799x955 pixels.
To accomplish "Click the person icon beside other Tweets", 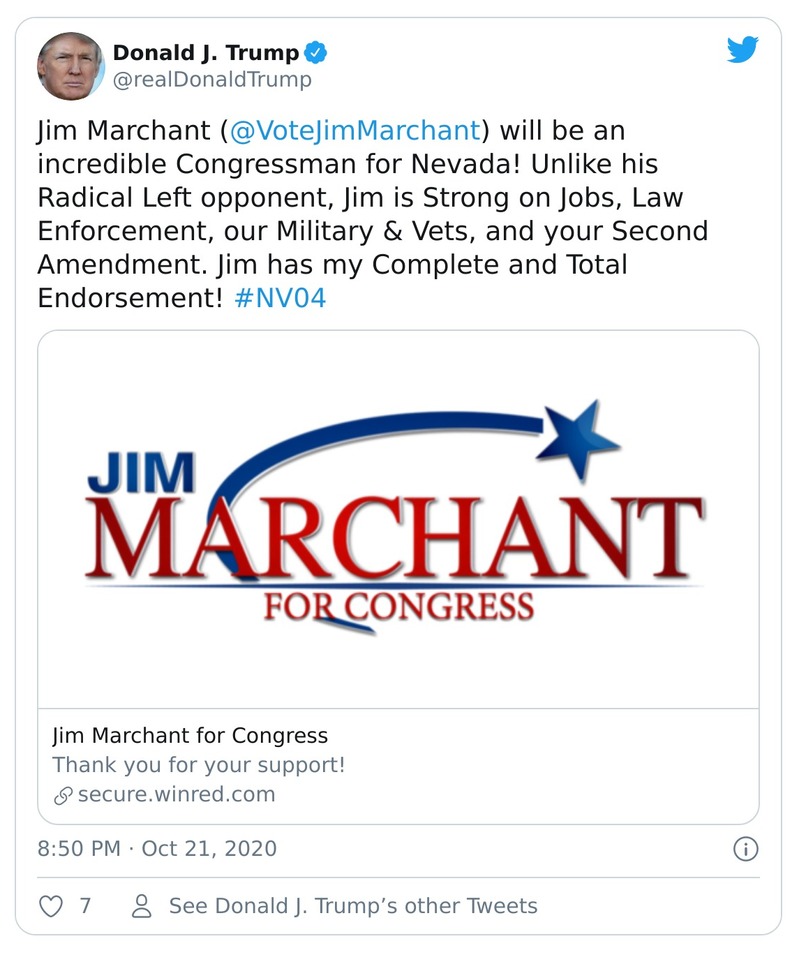I will 142,906.
